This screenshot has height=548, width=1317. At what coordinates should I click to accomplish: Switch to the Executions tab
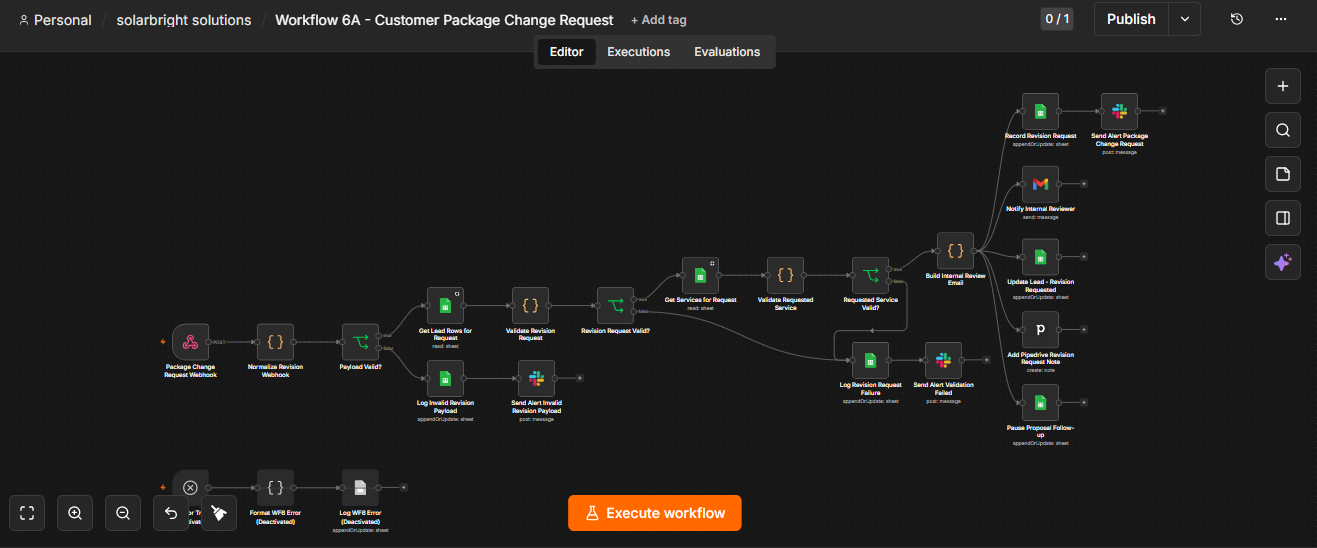pos(639,52)
